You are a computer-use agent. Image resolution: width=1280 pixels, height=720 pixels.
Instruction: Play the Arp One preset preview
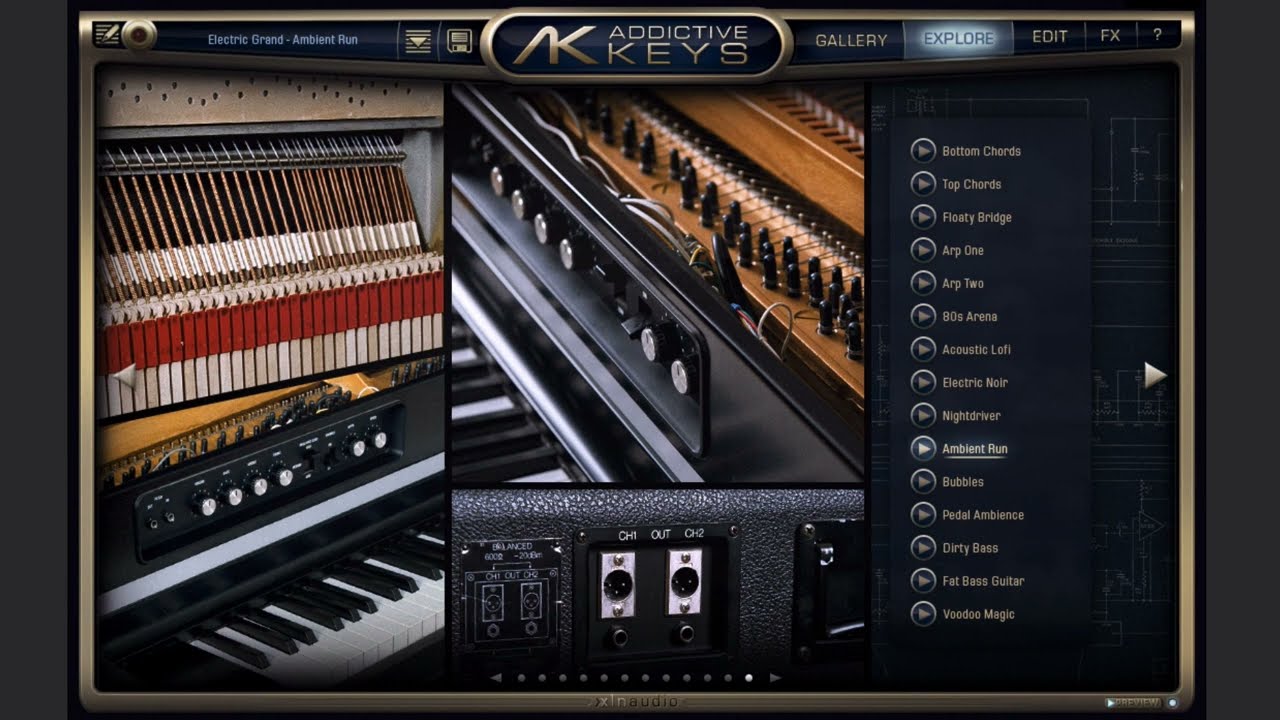point(923,250)
